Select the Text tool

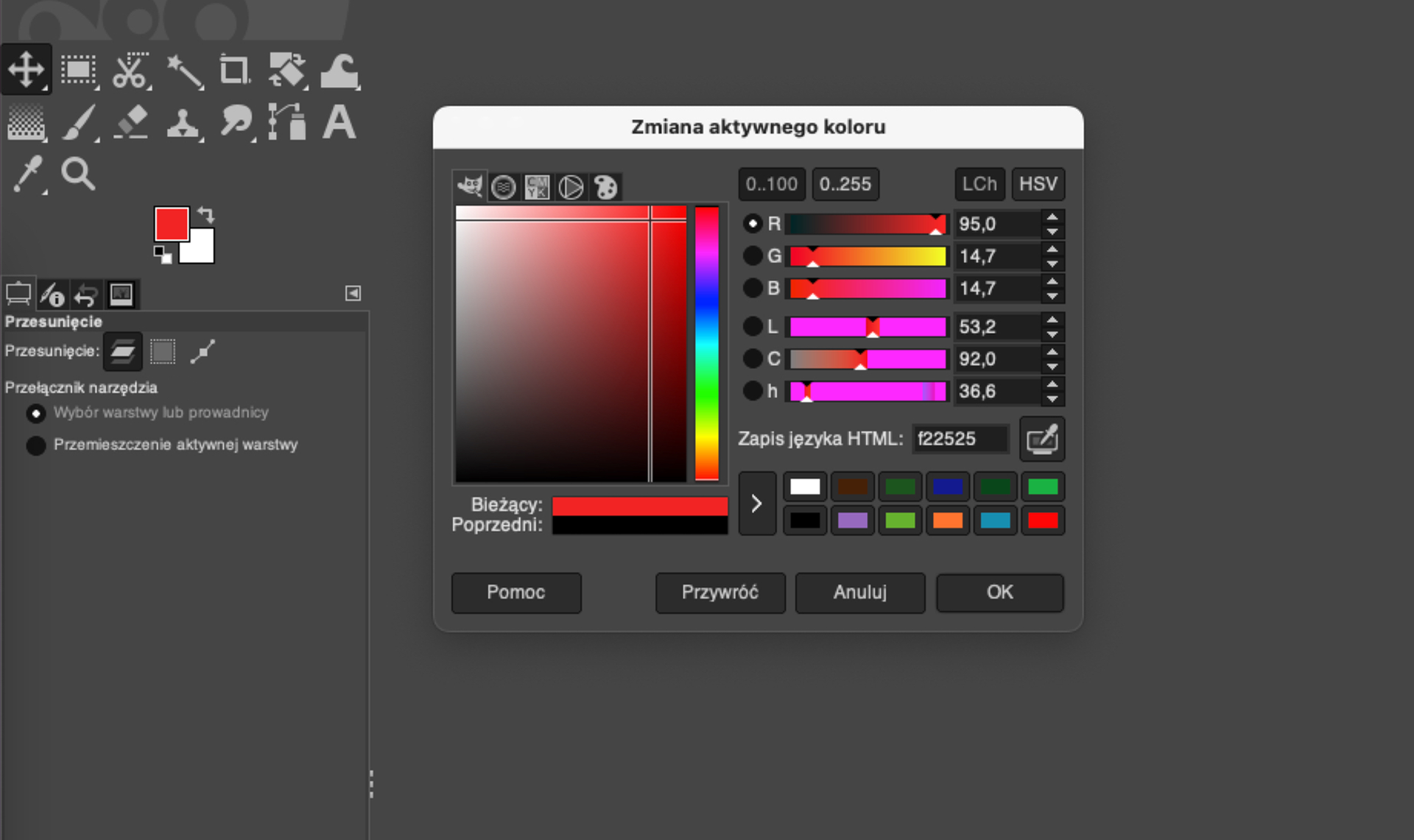tap(340, 122)
